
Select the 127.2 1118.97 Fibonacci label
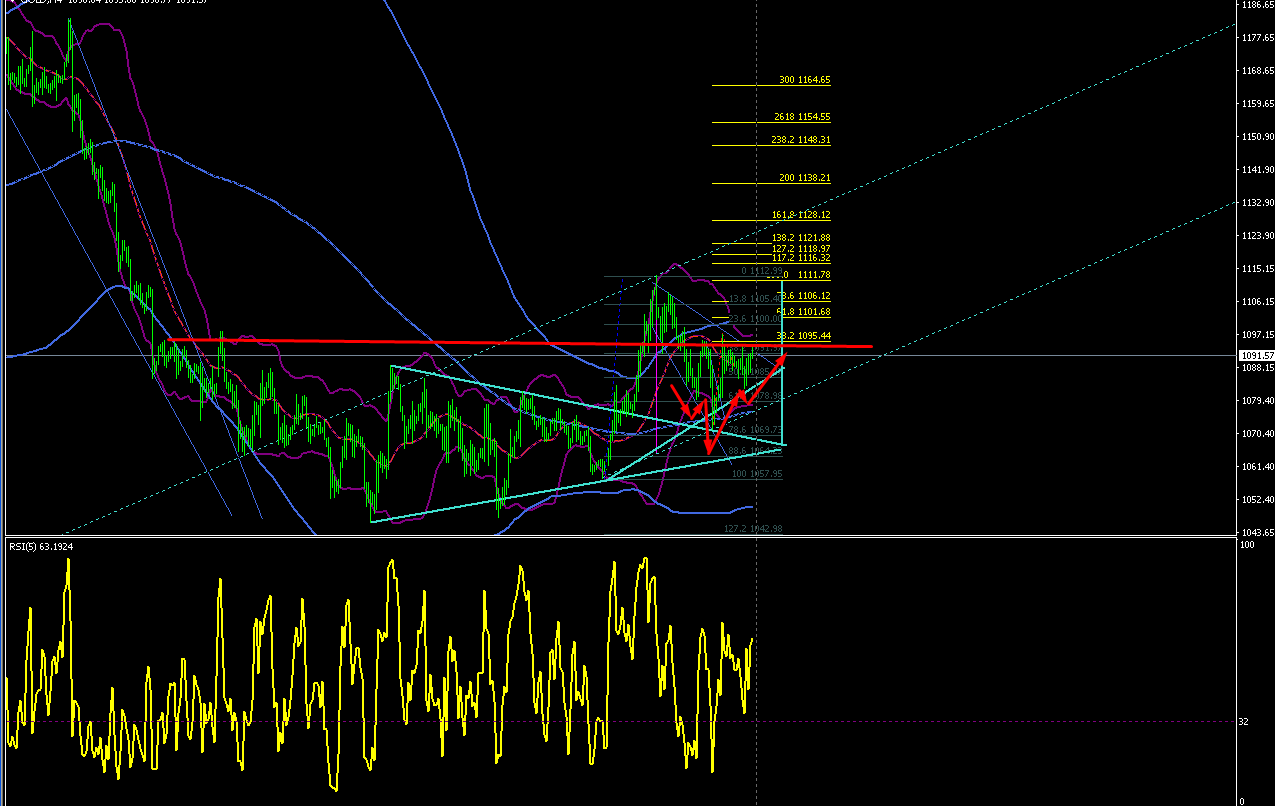click(x=802, y=248)
